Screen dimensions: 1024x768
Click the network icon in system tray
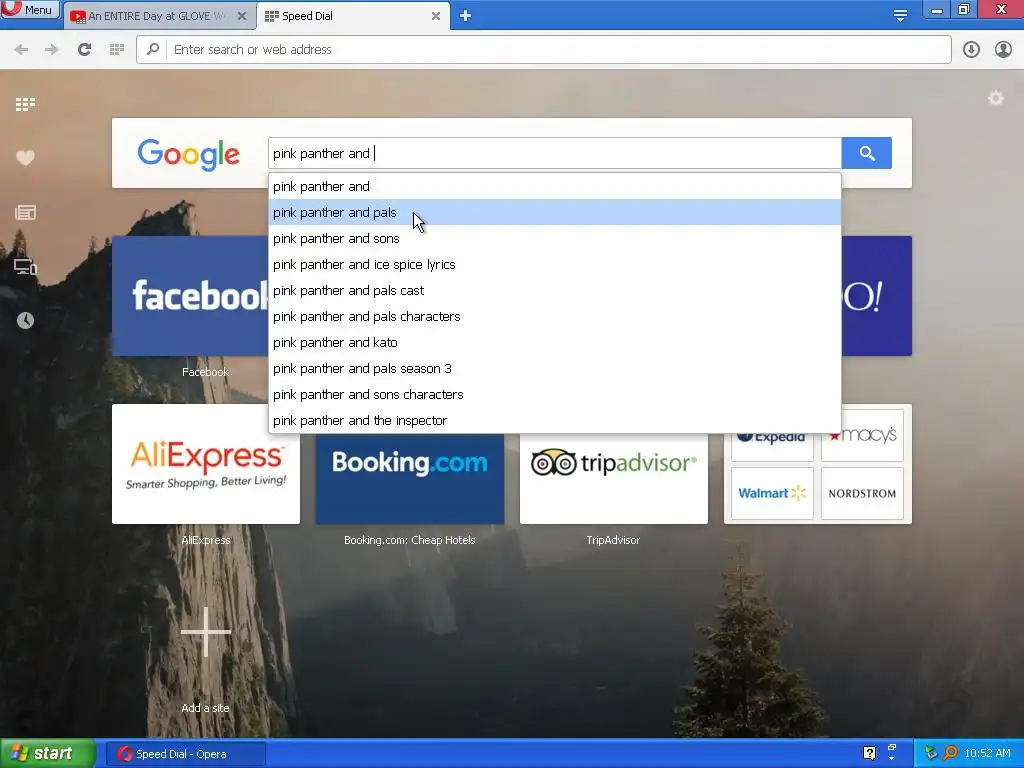[931, 753]
